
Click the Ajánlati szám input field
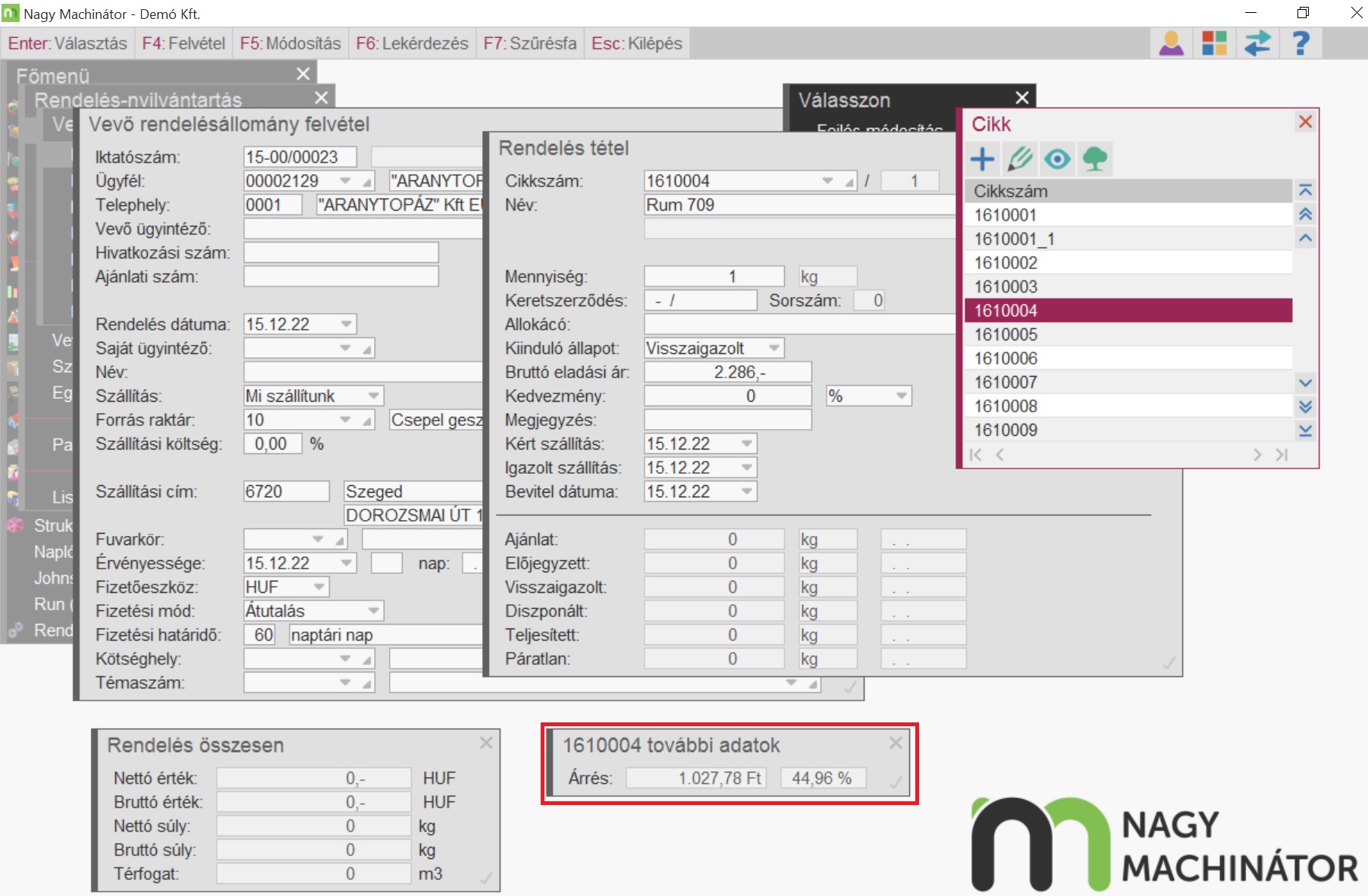(x=341, y=277)
